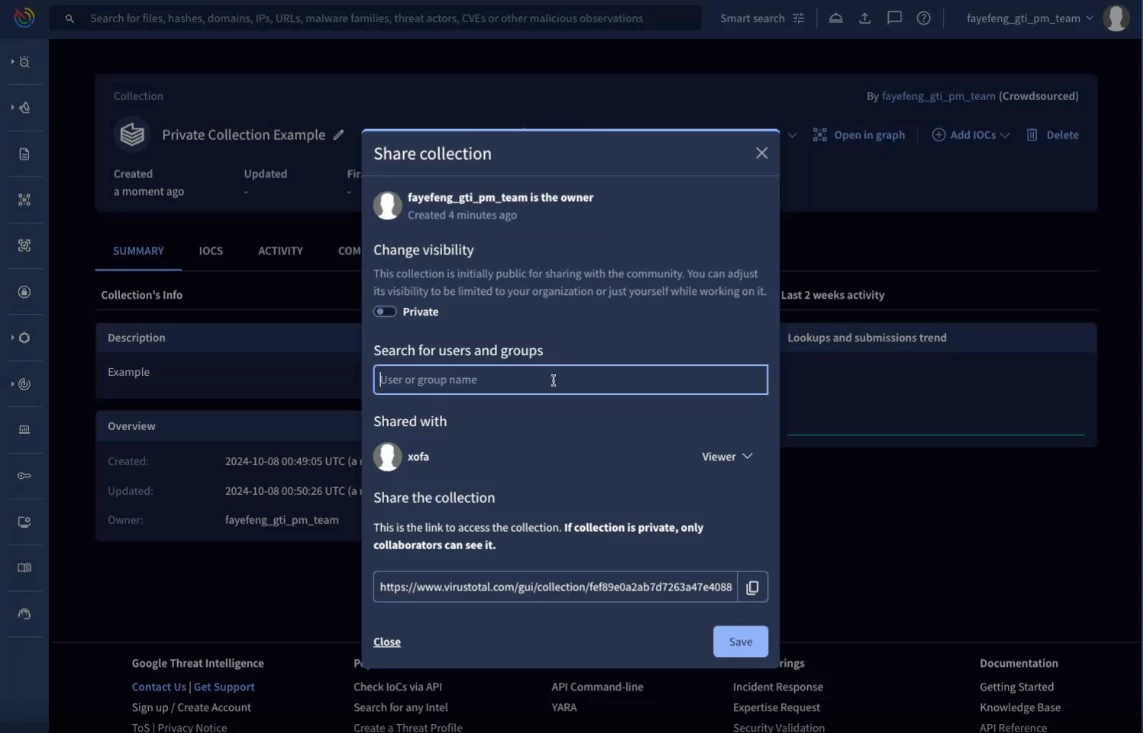Click xofa user avatar in Shared with
Viewport: 1143px width, 733px height.
[x=387, y=457]
